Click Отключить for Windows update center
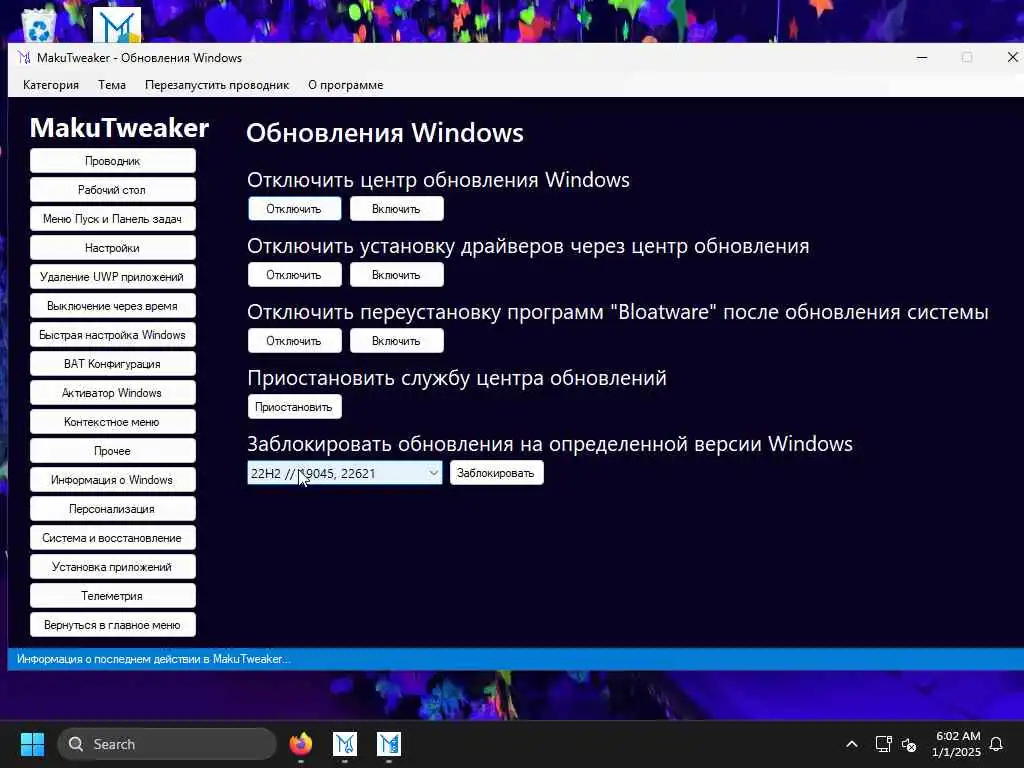 (295, 209)
